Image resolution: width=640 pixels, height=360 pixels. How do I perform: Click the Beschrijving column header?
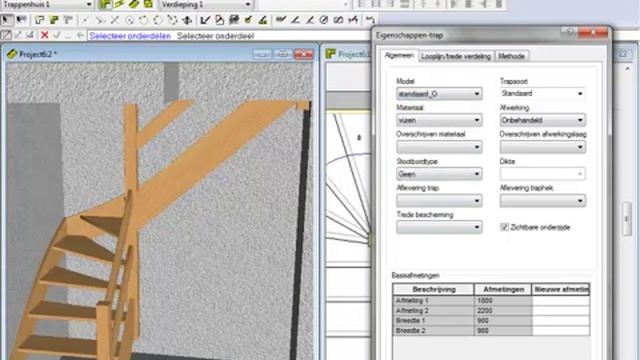(x=433, y=289)
